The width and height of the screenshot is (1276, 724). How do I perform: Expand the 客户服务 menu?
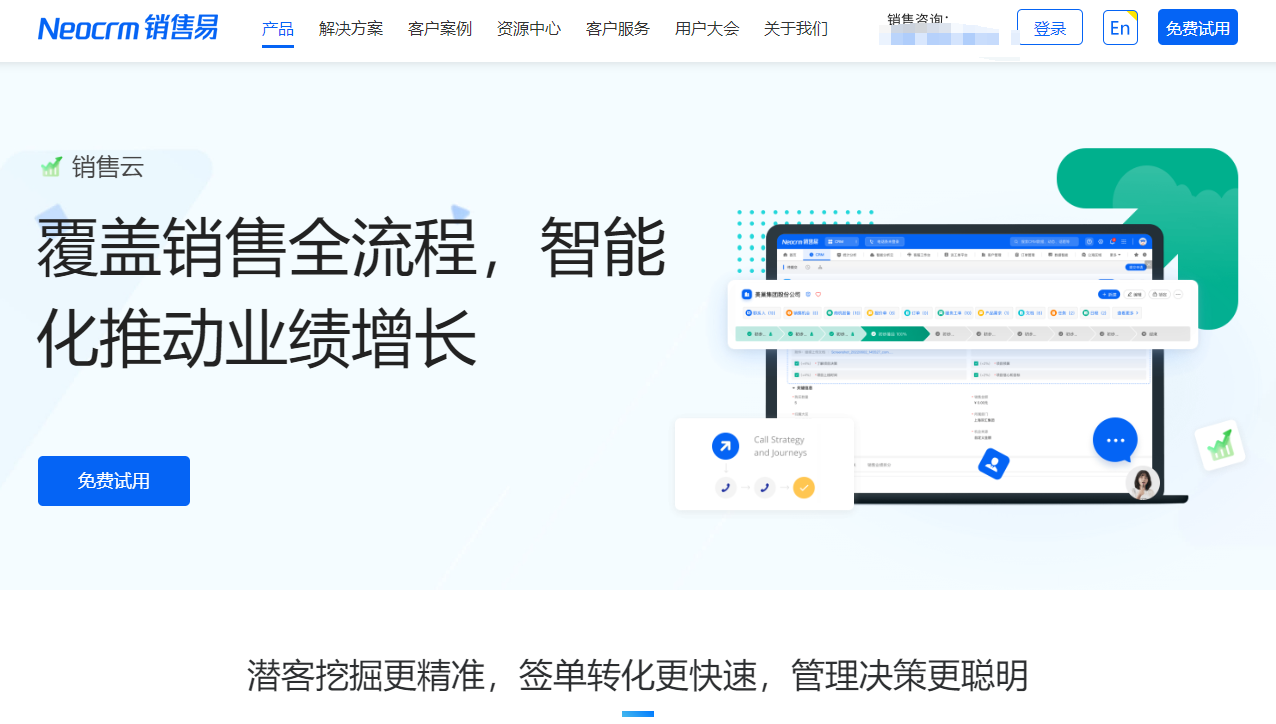(618, 28)
